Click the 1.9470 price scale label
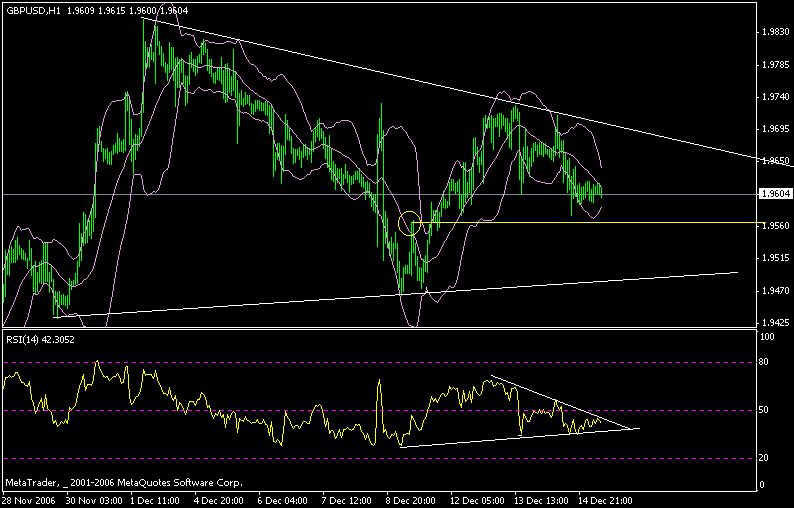794x508 pixels. (776, 291)
